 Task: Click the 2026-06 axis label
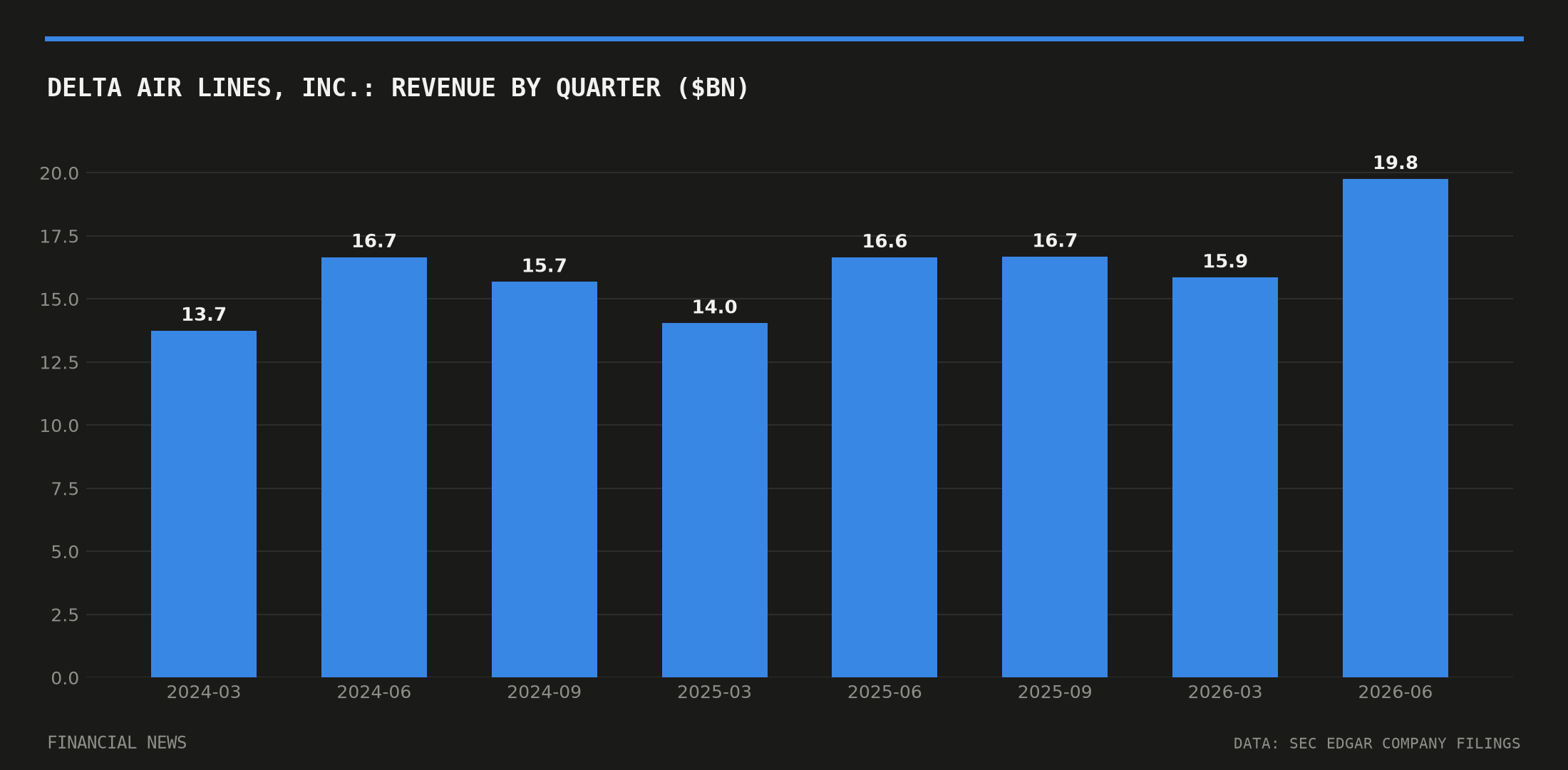[1396, 692]
